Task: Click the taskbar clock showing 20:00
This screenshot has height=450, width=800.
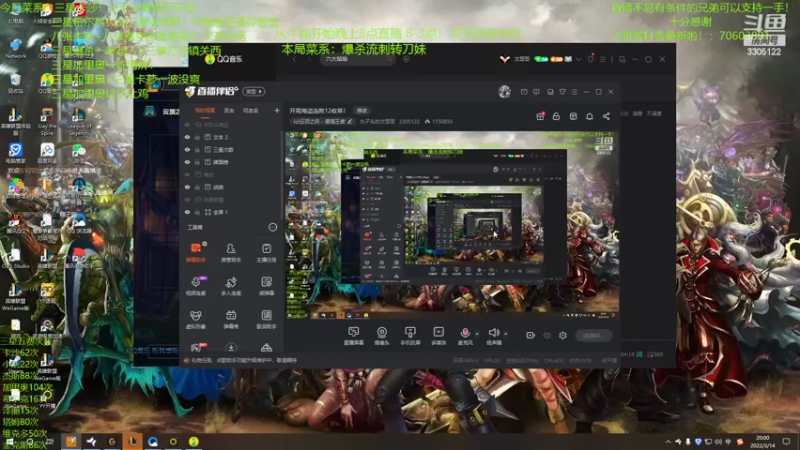Action: click(x=762, y=441)
